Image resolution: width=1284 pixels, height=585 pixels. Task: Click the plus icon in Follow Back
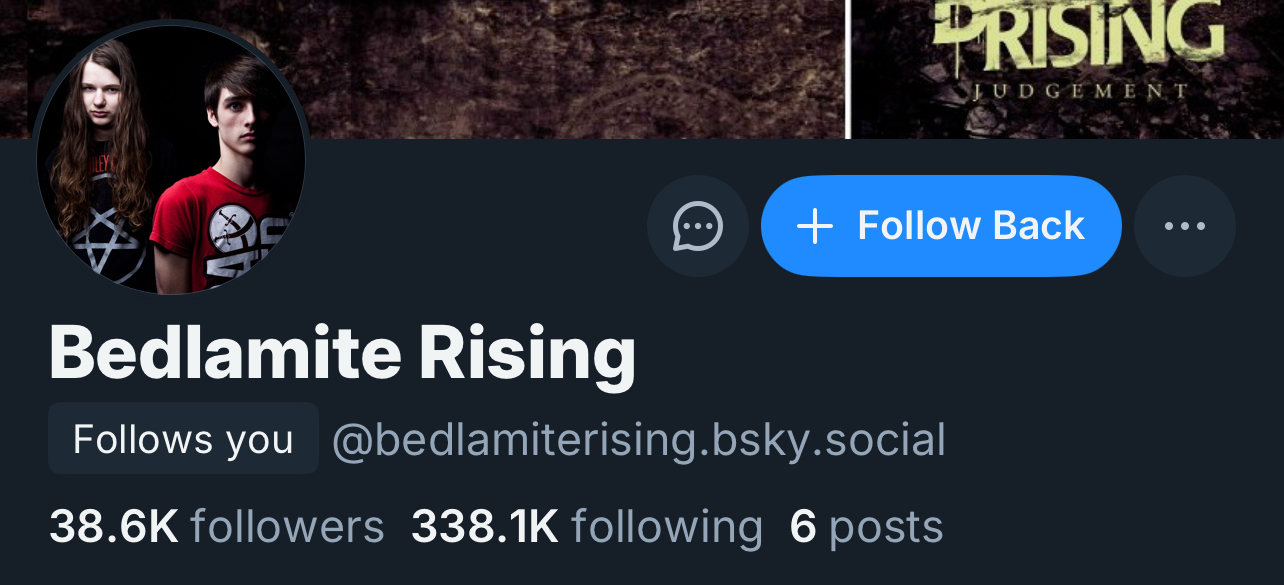815,226
